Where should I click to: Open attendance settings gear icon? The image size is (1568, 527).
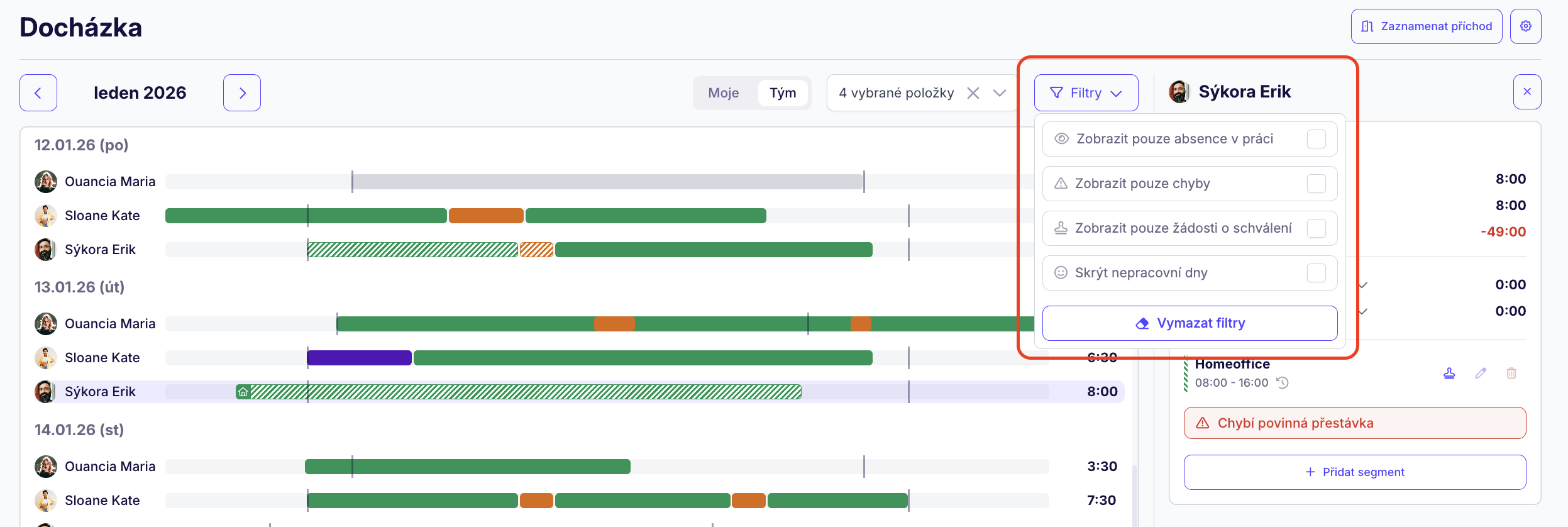[x=1525, y=26]
